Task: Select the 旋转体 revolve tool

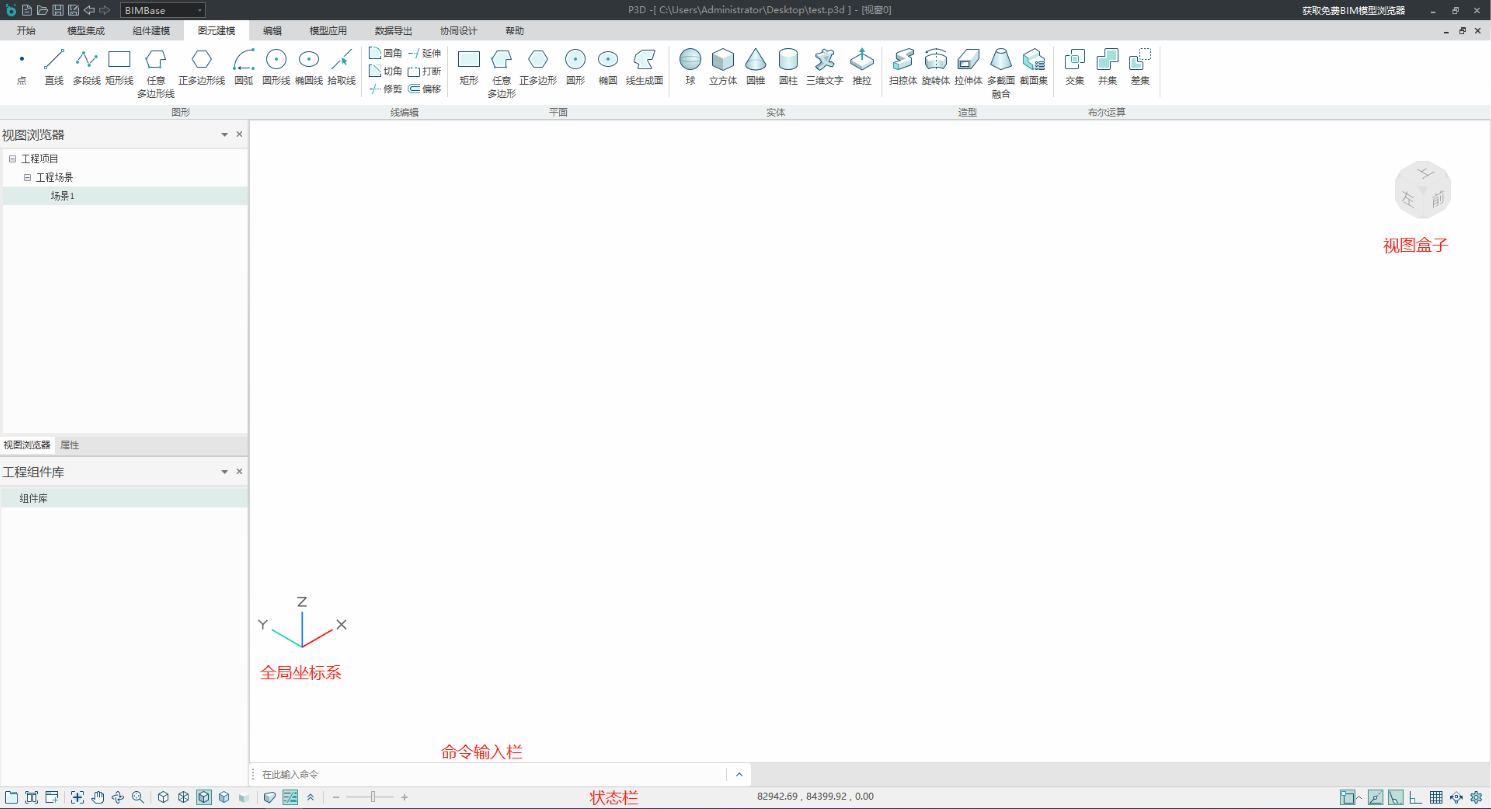Action: (936, 67)
